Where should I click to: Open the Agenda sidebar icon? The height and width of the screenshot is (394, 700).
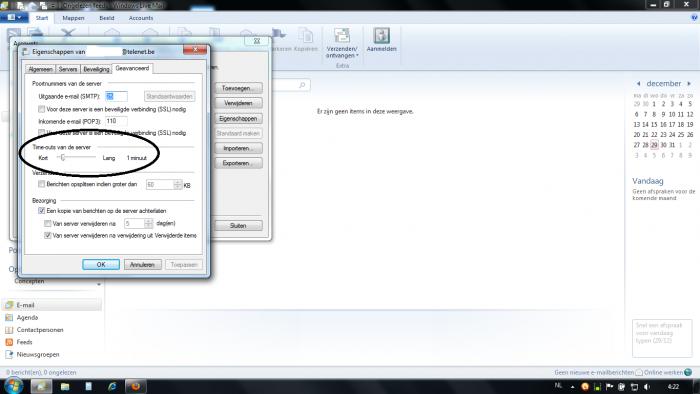[x=9, y=318]
